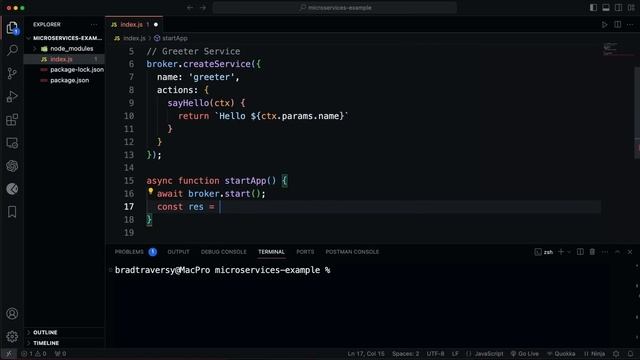Open editor More Actions ellipsis

pyautogui.click(x=630, y=24)
